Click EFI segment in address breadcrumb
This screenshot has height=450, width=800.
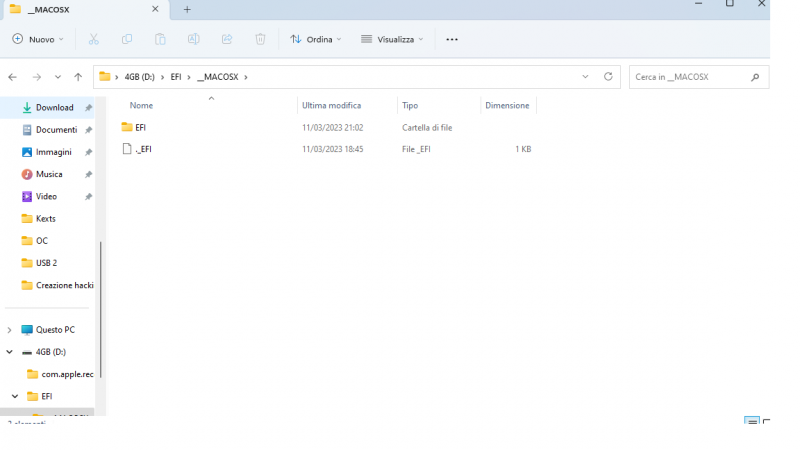pos(176,77)
